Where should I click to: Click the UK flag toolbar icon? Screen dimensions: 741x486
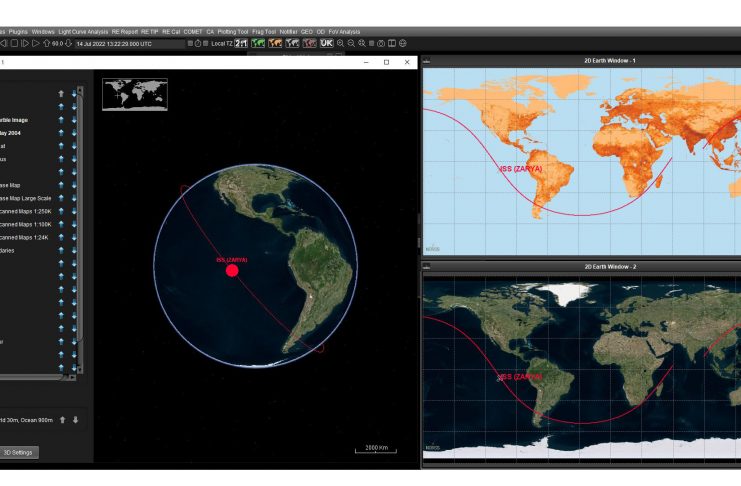point(325,43)
